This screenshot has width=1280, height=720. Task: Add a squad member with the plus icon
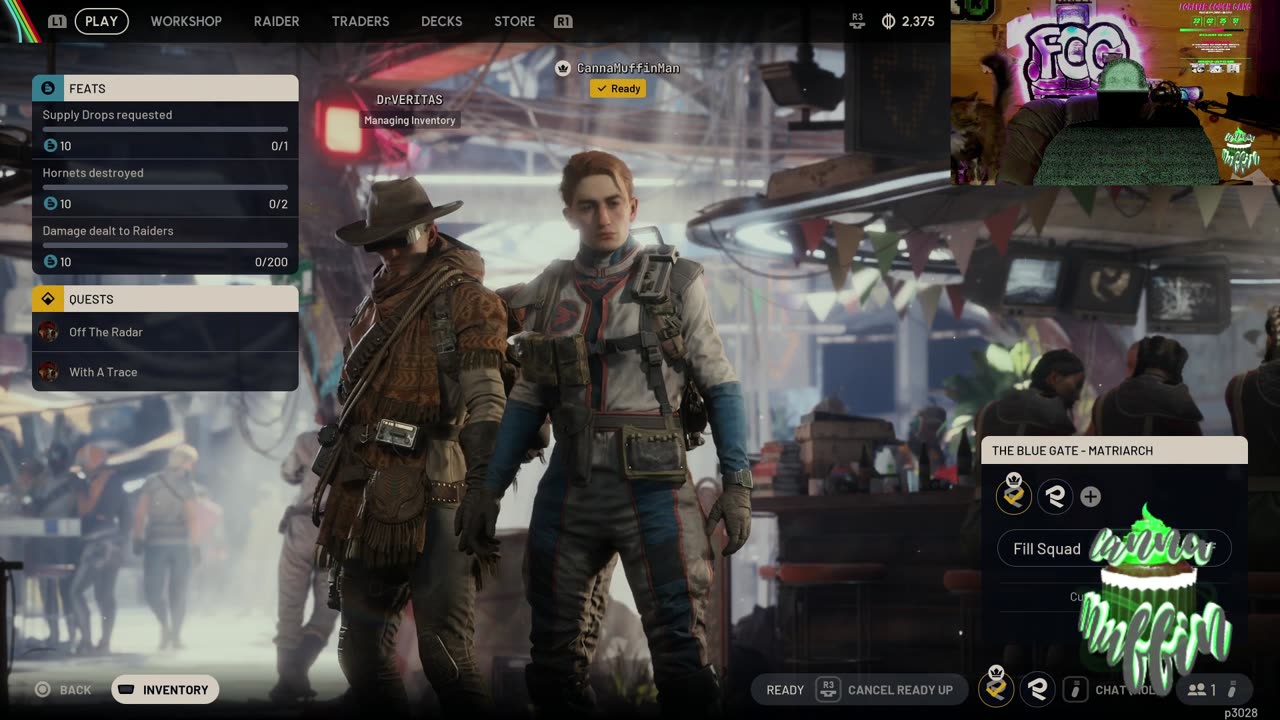pyautogui.click(x=1090, y=496)
